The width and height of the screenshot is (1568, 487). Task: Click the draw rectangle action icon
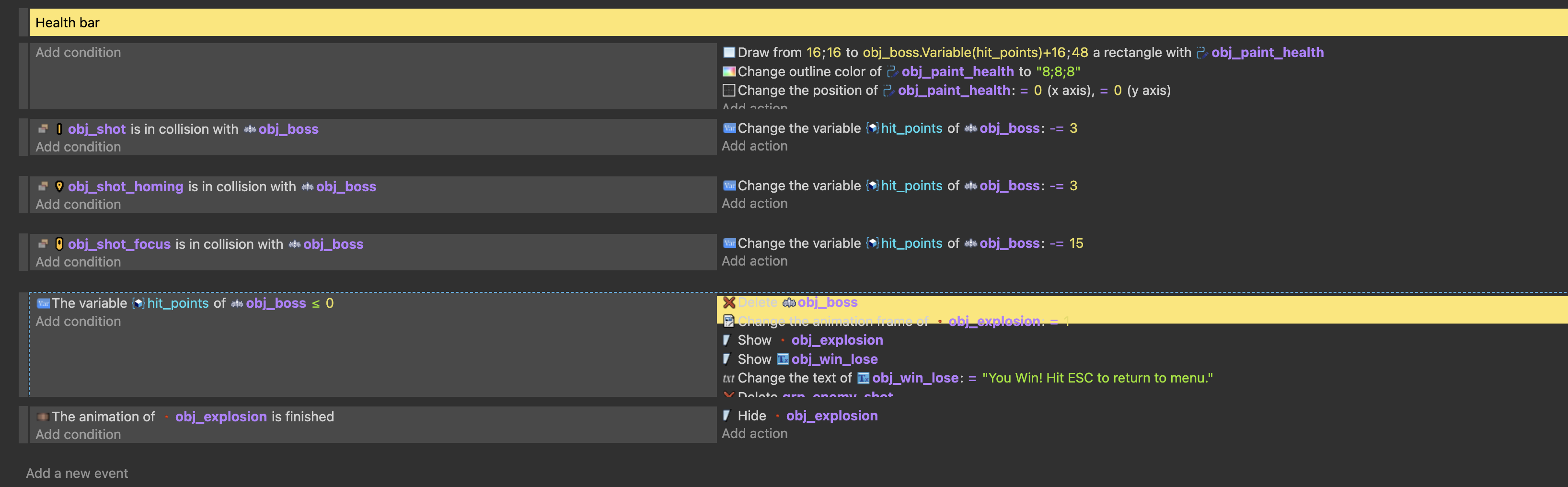click(x=728, y=52)
